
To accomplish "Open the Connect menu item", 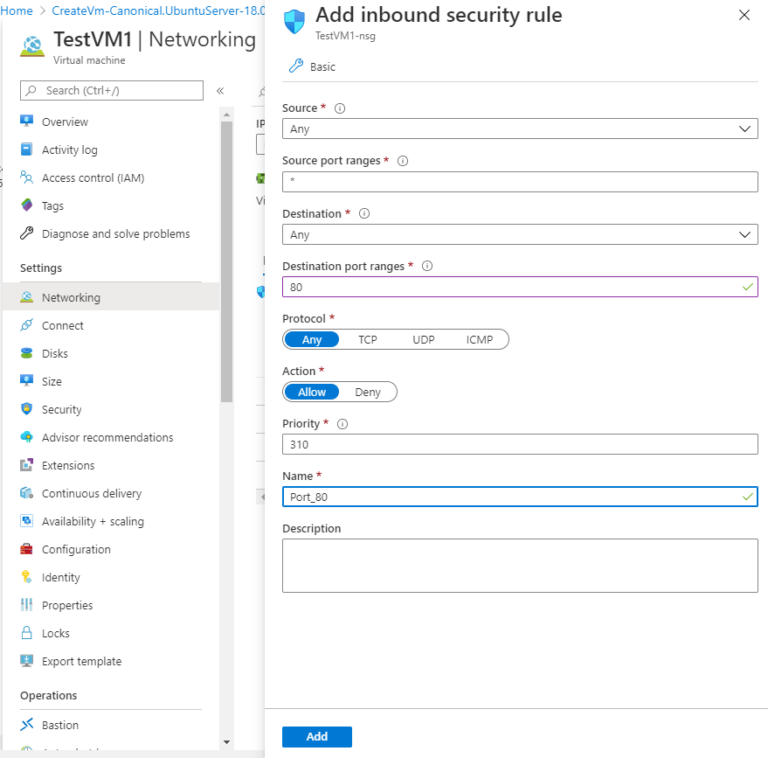I will [111, 325].
